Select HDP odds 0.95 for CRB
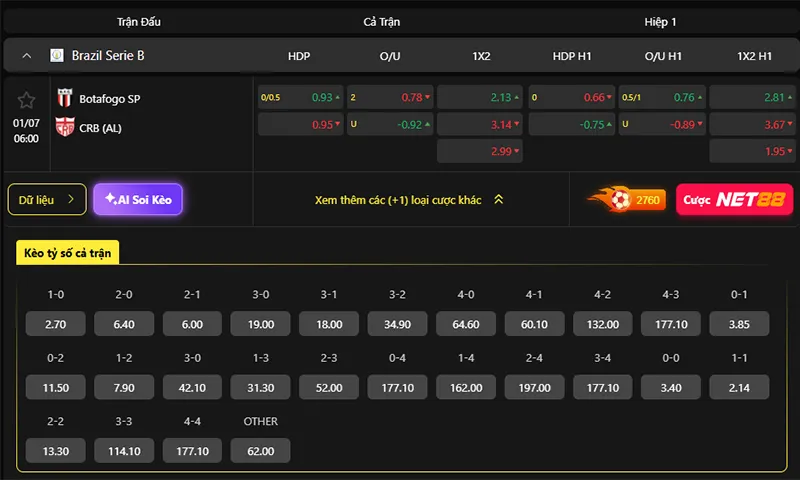This screenshot has height=480, width=800. click(301, 124)
